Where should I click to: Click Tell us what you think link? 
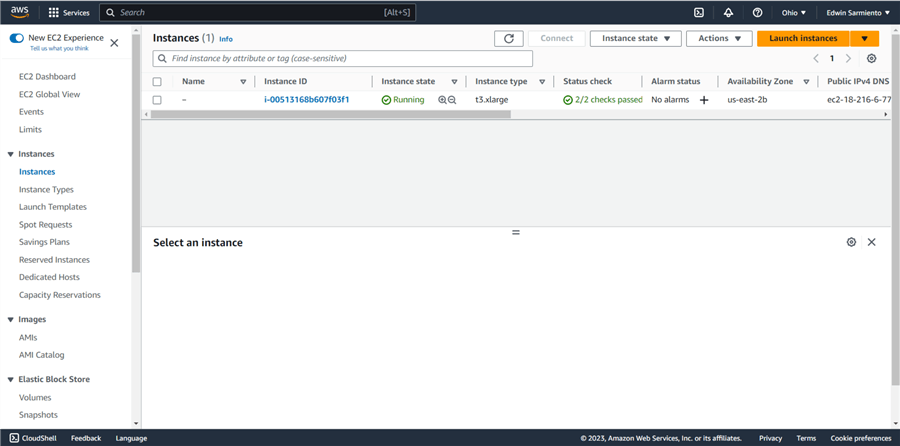pos(59,49)
